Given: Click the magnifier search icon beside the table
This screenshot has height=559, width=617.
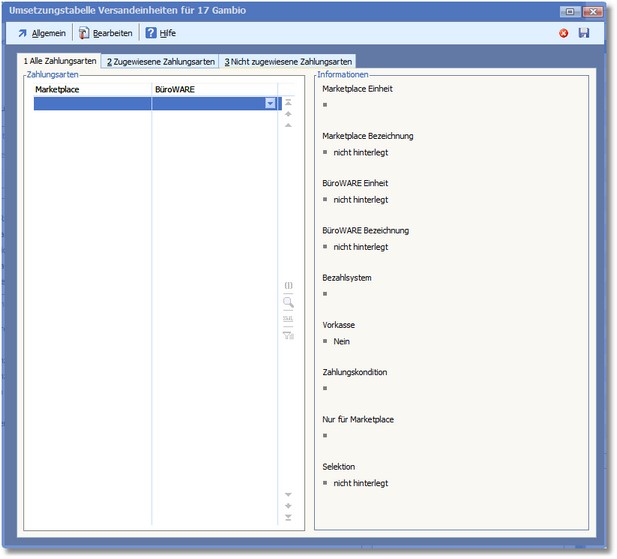Looking at the screenshot, I should 288,301.
